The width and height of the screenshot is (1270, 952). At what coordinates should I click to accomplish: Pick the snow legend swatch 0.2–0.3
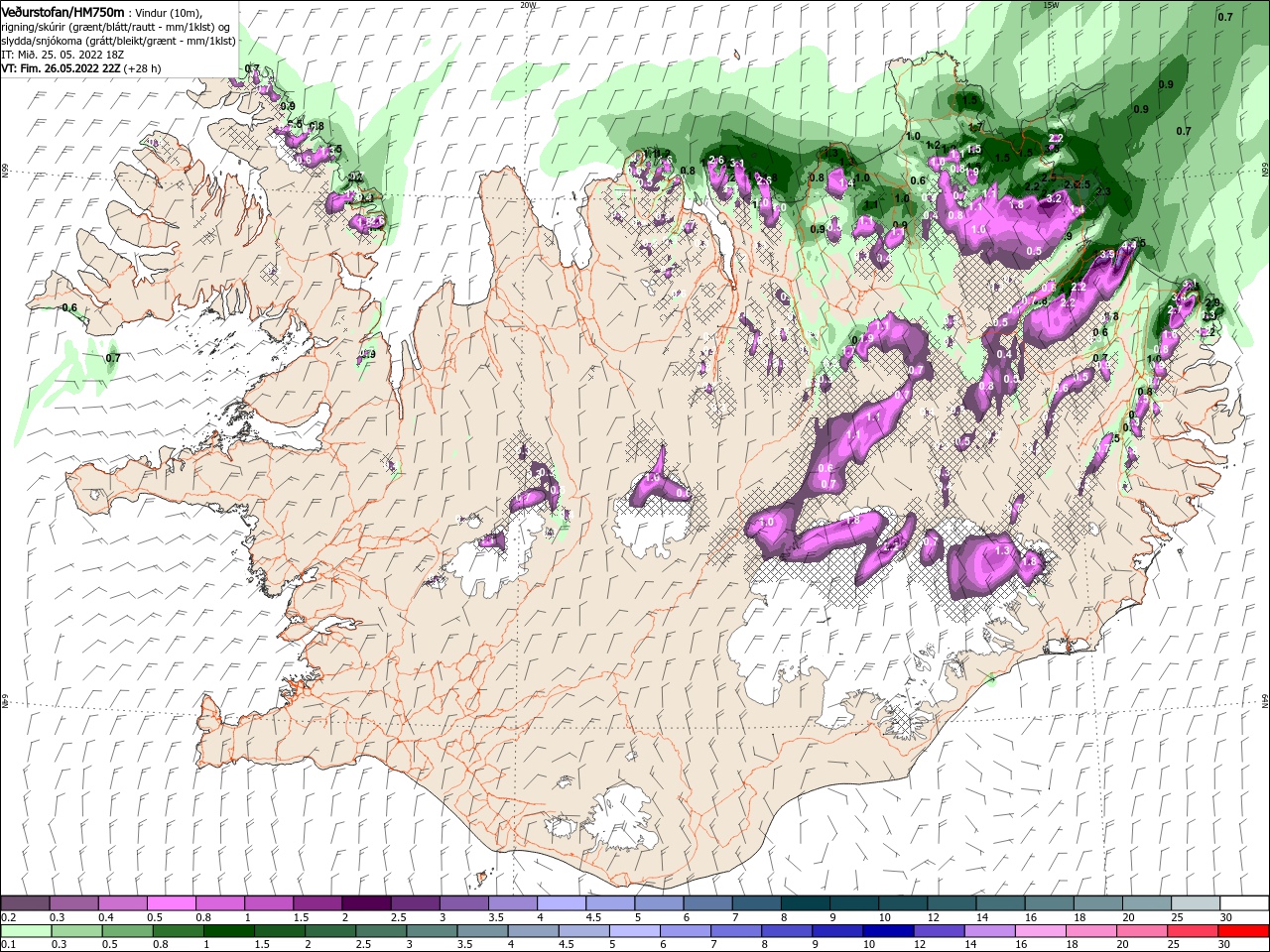(x=26, y=903)
